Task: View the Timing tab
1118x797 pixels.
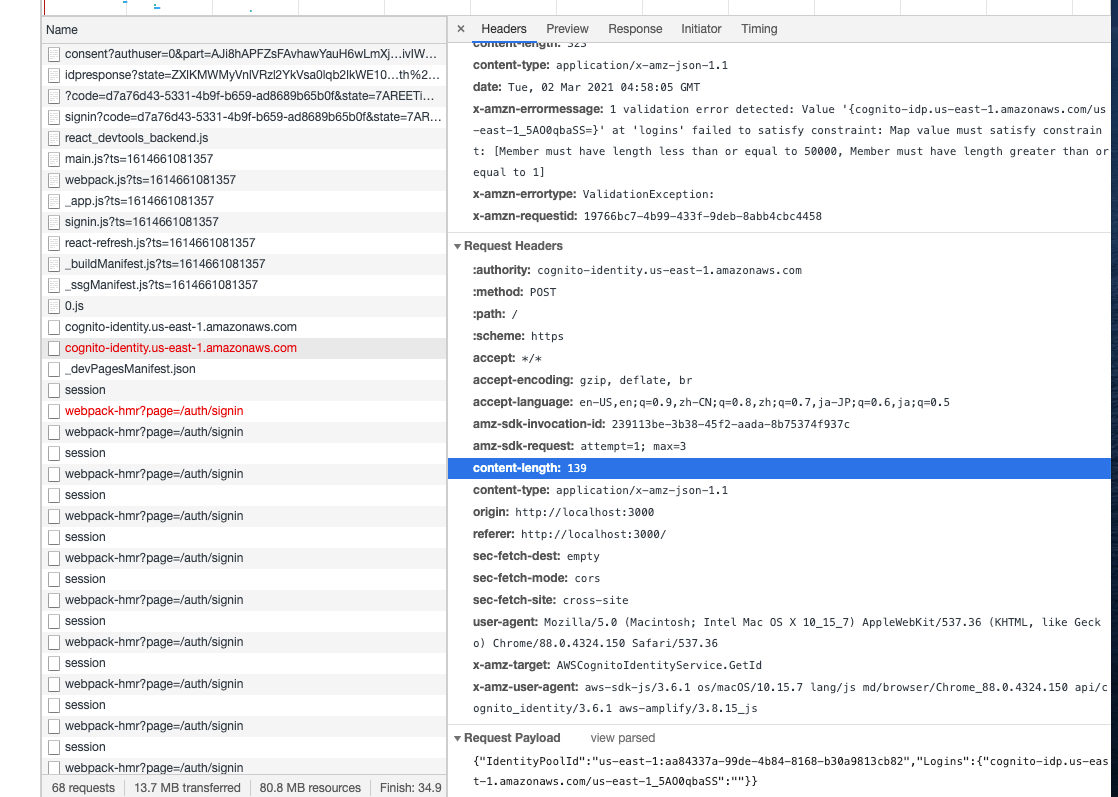Action: click(759, 29)
